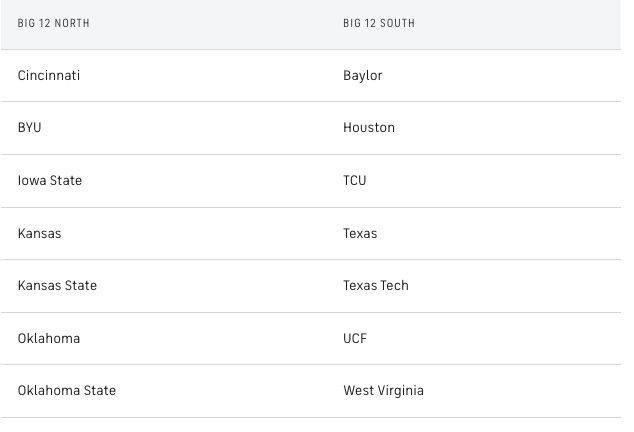Image resolution: width=634 pixels, height=432 pixels.
Task: Click the word State in Kansas State
Action: [81, 286]
